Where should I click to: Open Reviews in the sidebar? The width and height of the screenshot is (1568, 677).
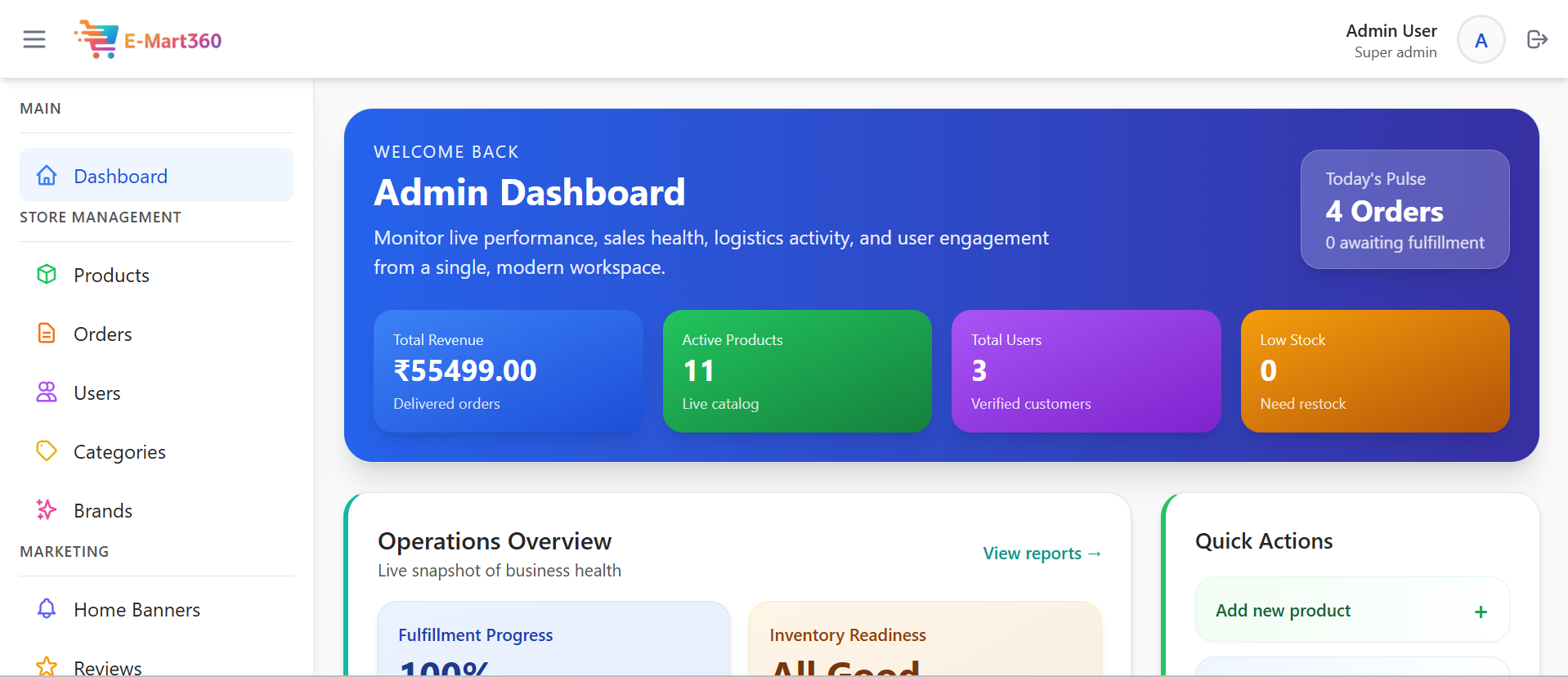tap(107, 667)
